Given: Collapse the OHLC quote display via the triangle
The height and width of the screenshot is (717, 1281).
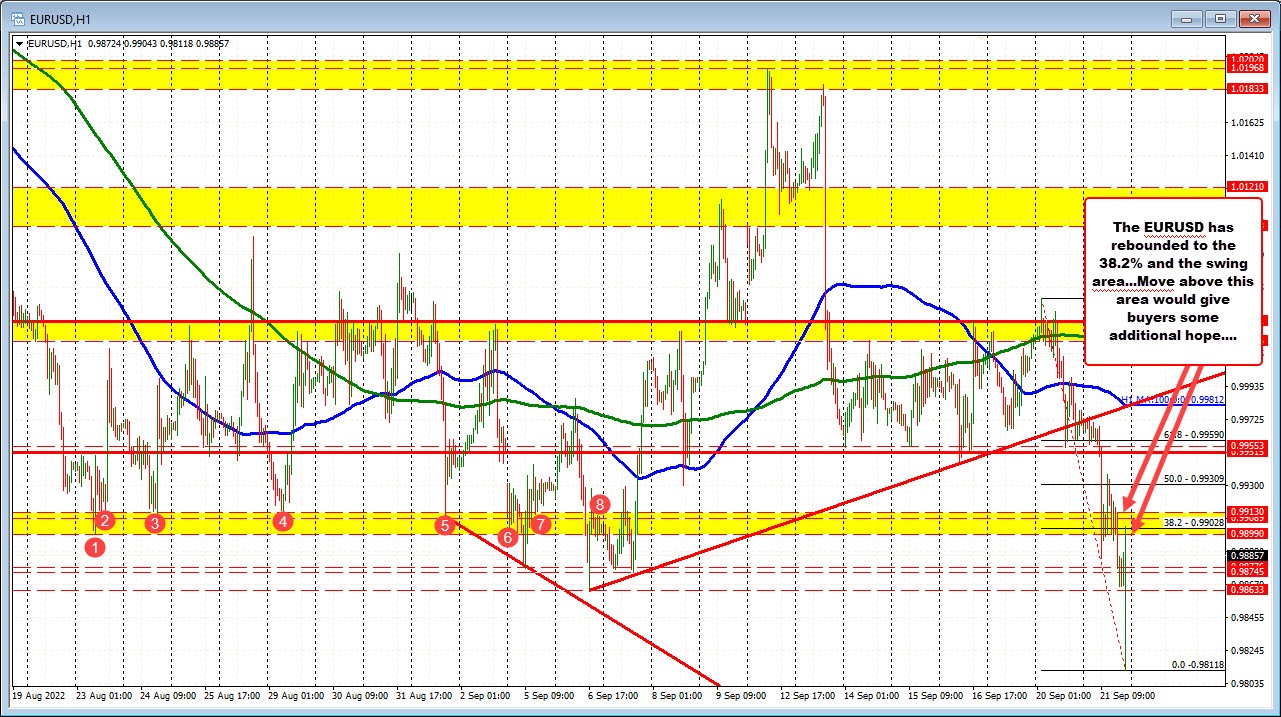Looking at the screenshot, I should 19,43.
